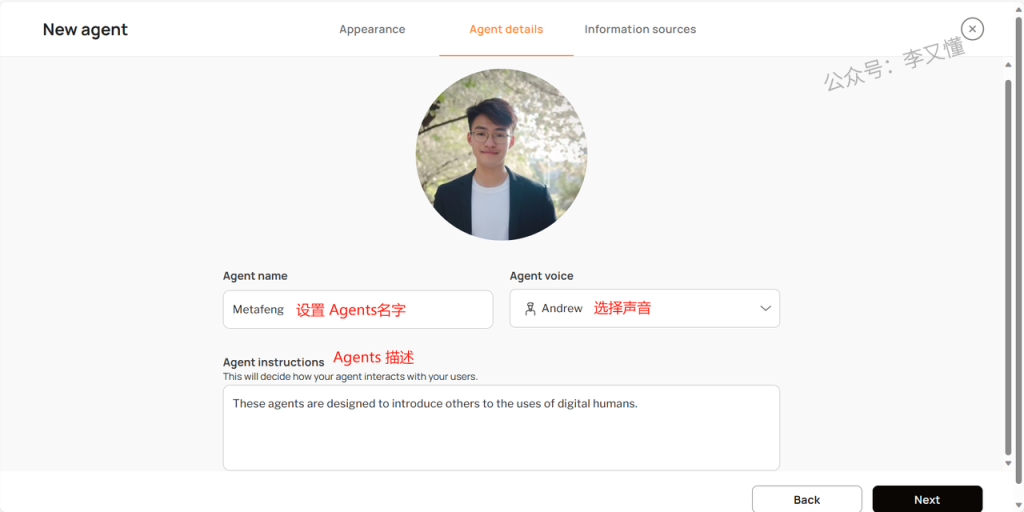Open the Agent voice dropdown

tap(644, 309)
